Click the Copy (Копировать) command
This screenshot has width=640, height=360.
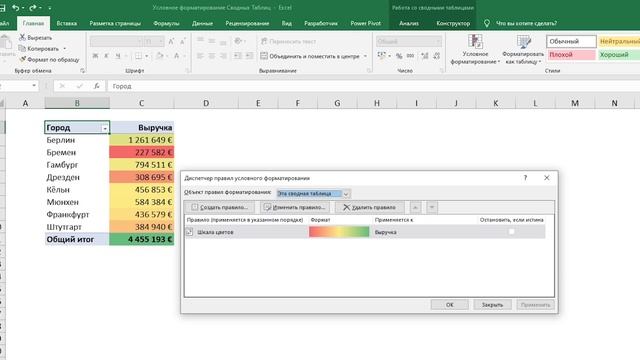pos(39,49)
